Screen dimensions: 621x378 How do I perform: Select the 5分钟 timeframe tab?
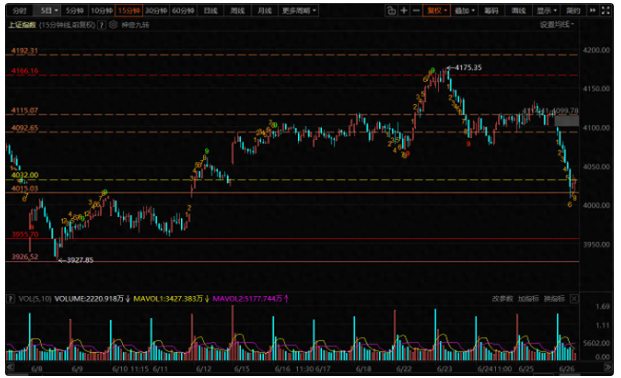74,11
